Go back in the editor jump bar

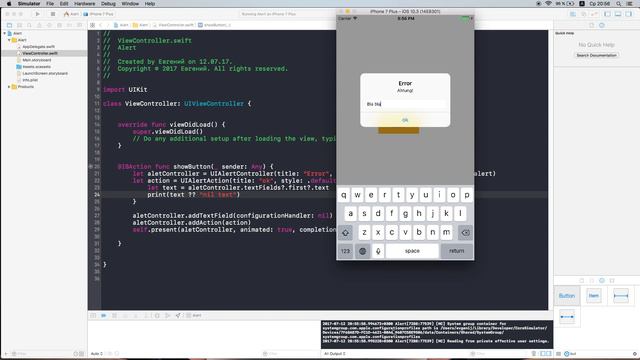101,25
